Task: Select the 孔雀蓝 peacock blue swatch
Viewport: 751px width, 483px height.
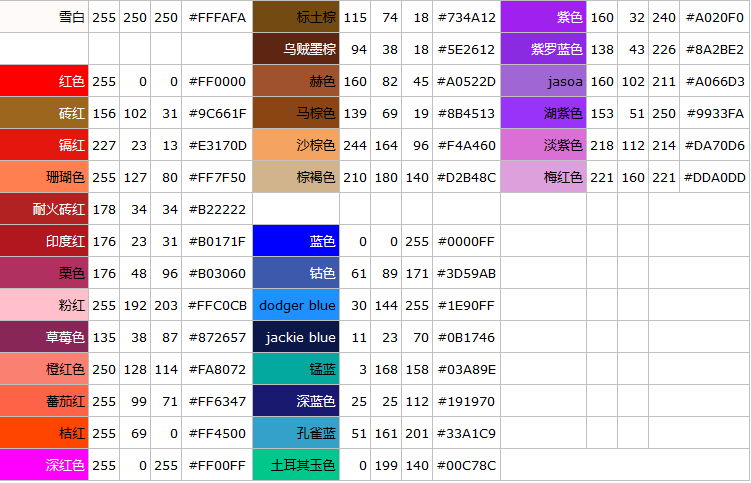Action: pyautogui.click(x=296, y=433)
